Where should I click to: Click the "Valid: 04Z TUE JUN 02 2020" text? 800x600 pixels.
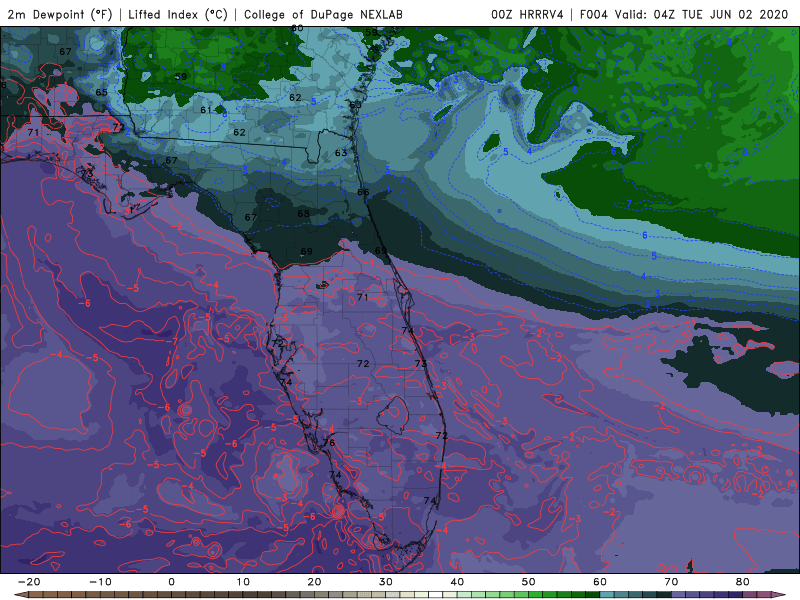701,14
